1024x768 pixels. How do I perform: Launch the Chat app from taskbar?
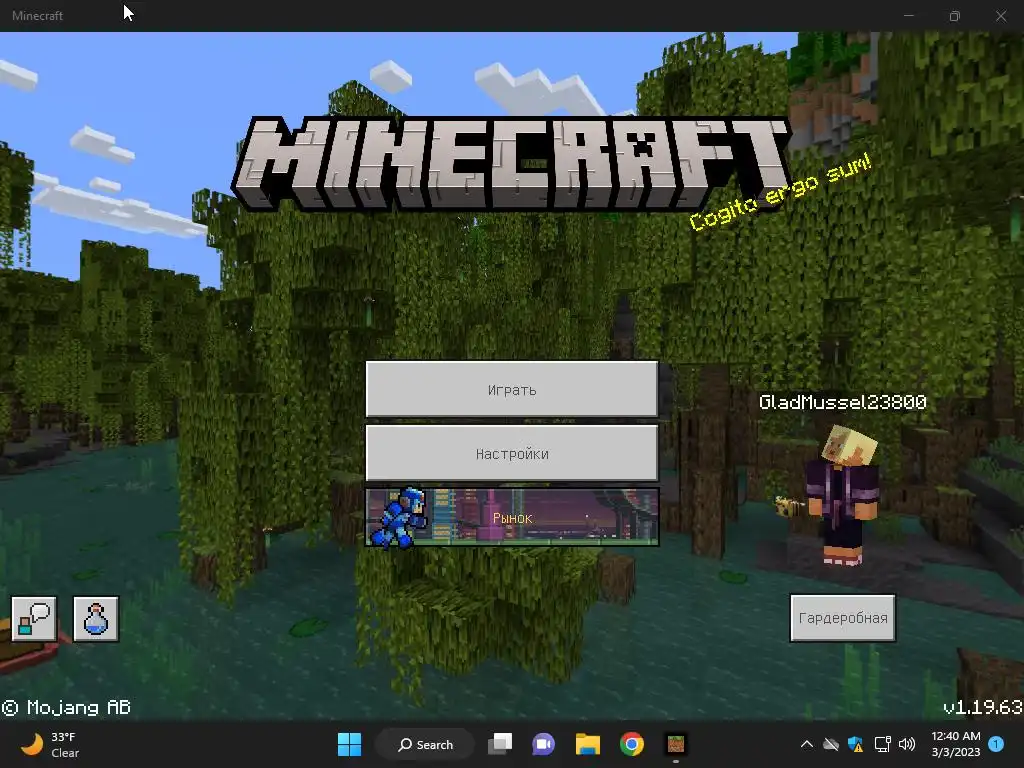click(543, 744)
